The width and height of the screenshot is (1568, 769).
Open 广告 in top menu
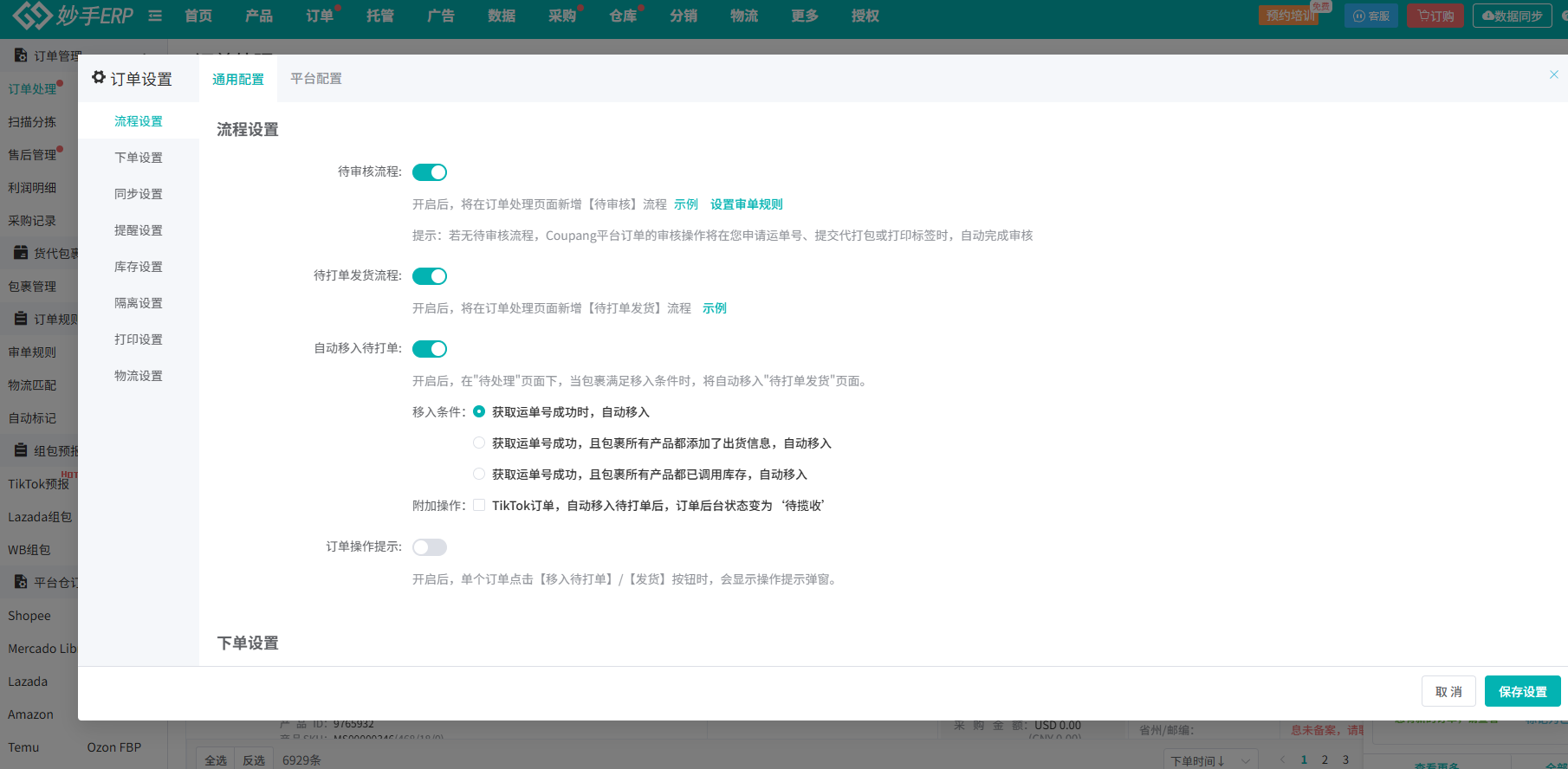(441, 16)
